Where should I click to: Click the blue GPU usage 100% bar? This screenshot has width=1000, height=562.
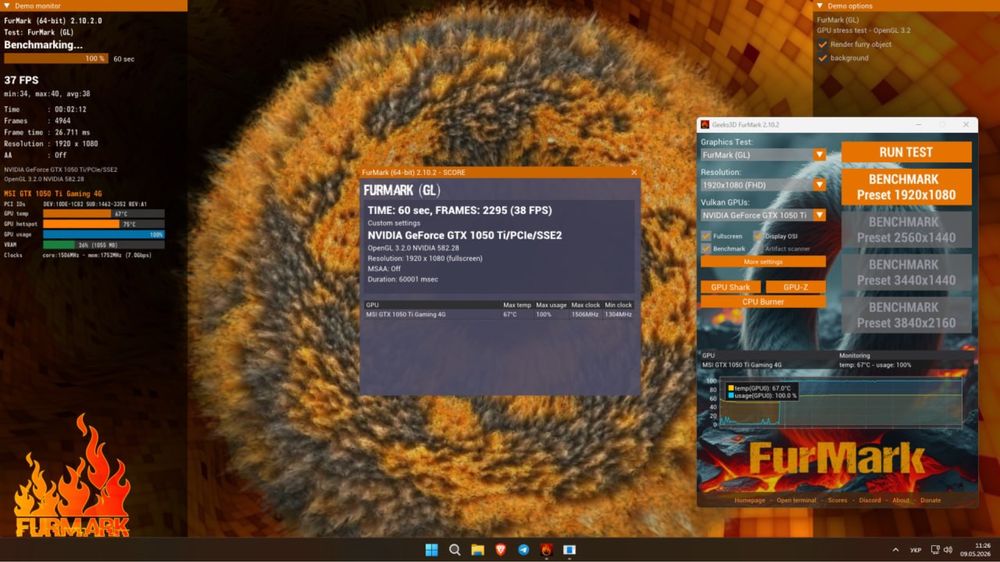tap(103, 234)
